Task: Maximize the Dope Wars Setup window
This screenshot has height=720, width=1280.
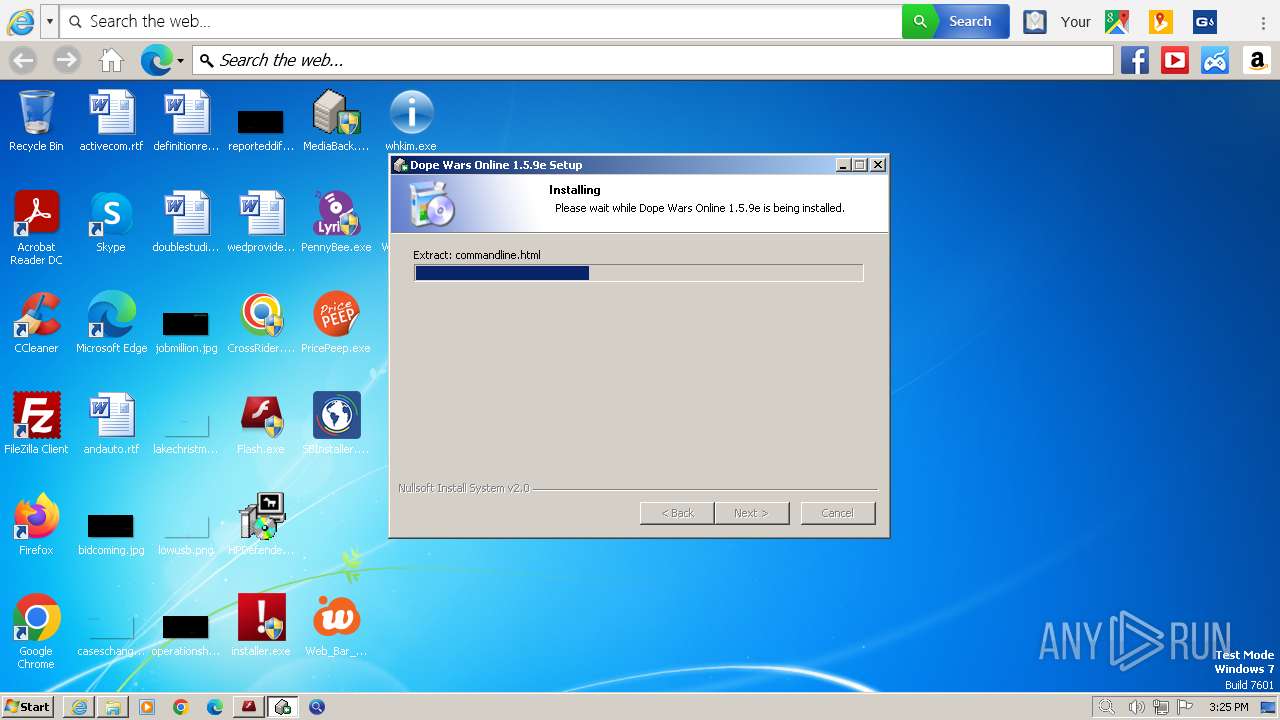Action: pyautogui.click(x=860, y=165)
